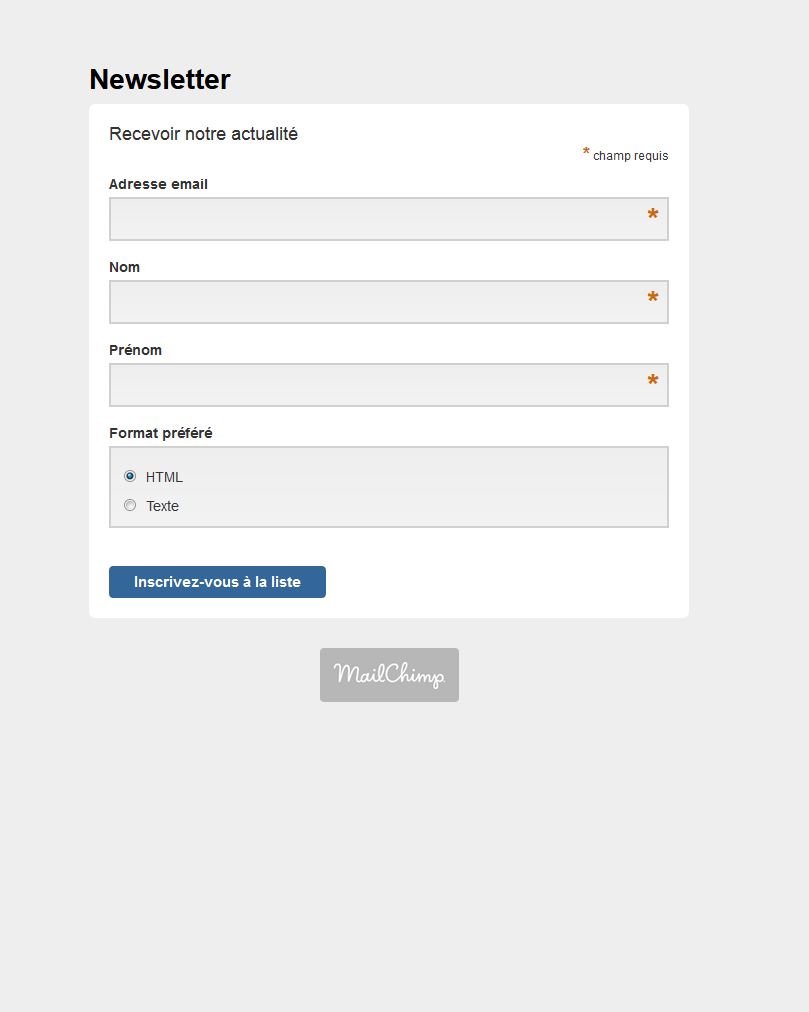809x1012 pixels.
Task: Click the Format préféré label
Action: coord(160,433)
